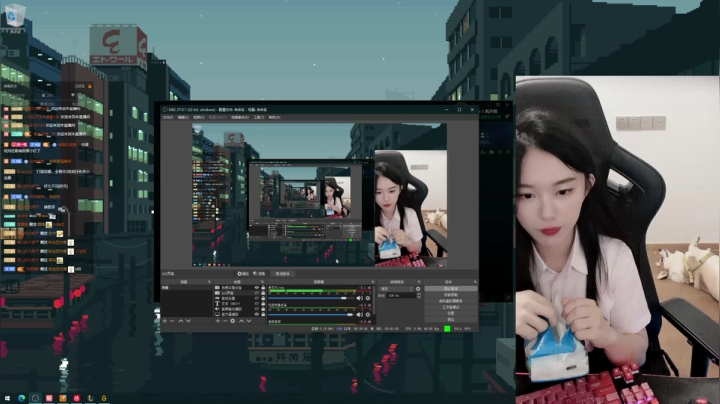Open the 视图(V) menu in OBS
720x404 pixels.
[x=198, y=117]
